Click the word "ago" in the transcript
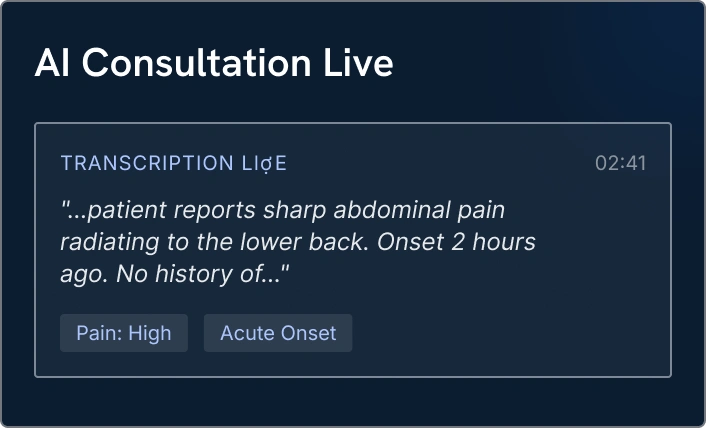Image resolution: width=706 pixels, height=428 pixels. (81, 275)
